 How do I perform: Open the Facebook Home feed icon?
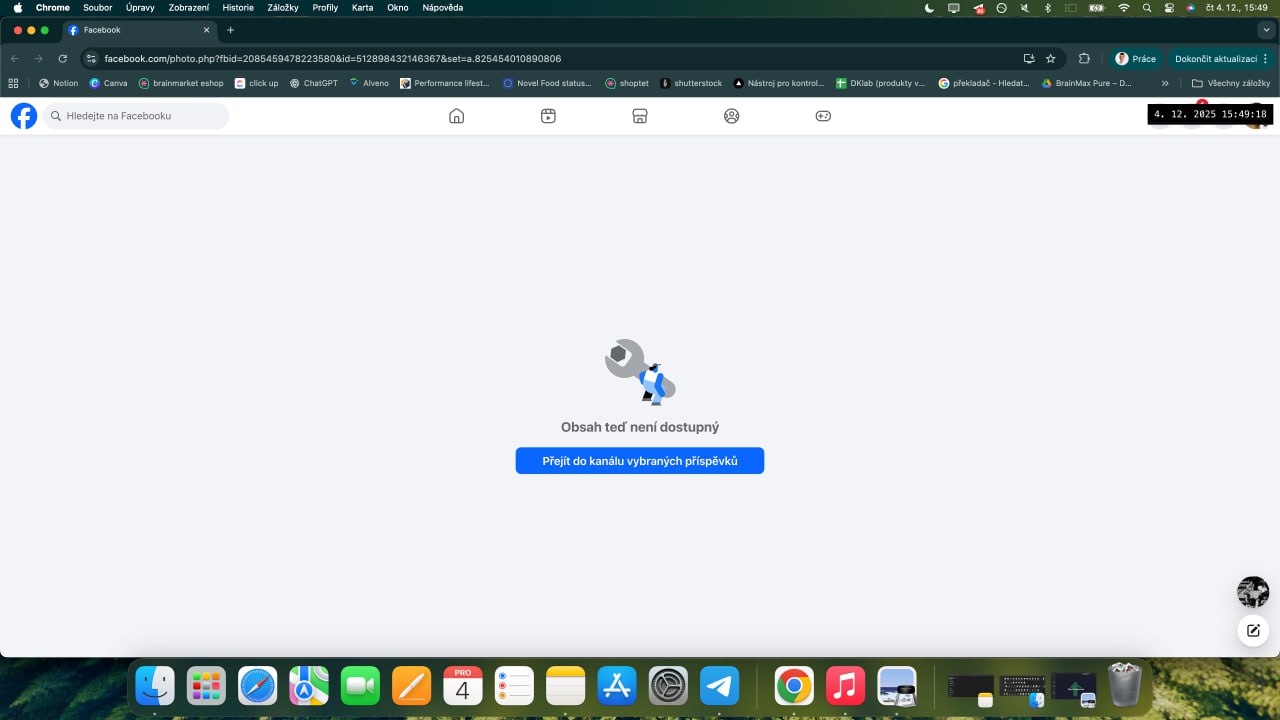[x=457, y=116]
